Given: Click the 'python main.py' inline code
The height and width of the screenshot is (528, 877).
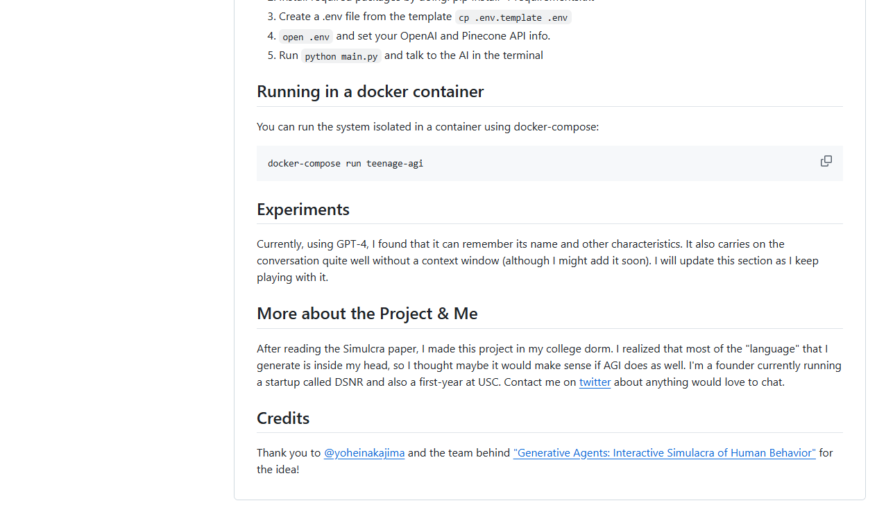Looking at the screenshot, I should (341, 56).
